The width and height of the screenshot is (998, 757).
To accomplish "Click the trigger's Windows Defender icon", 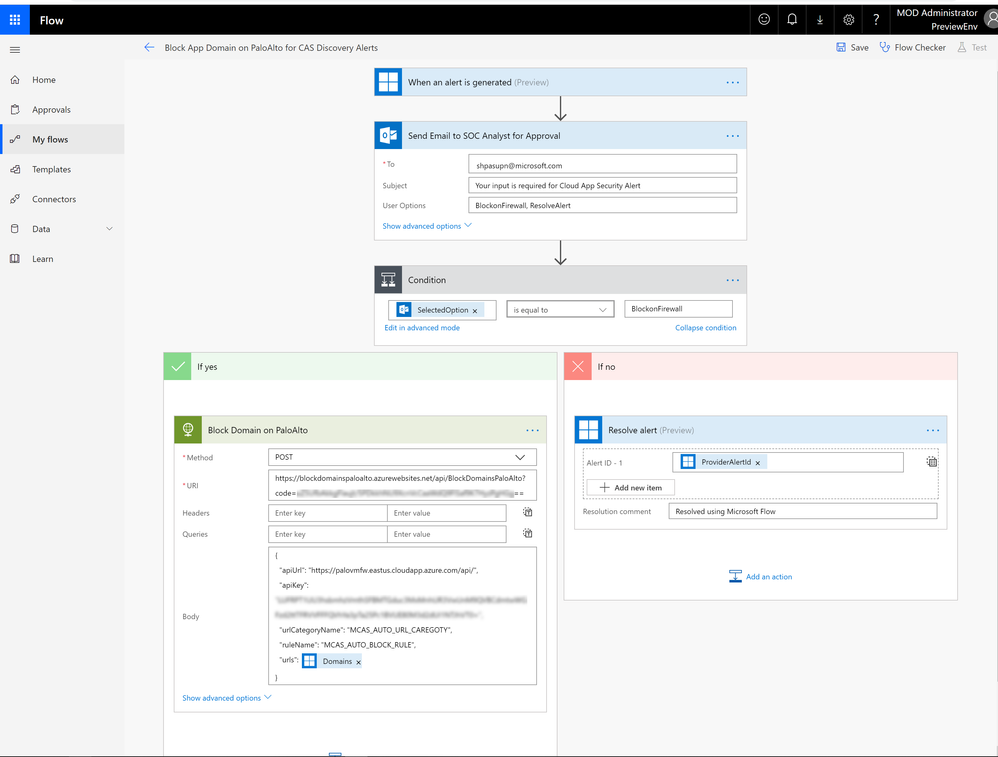I will [x=388, y=82].
